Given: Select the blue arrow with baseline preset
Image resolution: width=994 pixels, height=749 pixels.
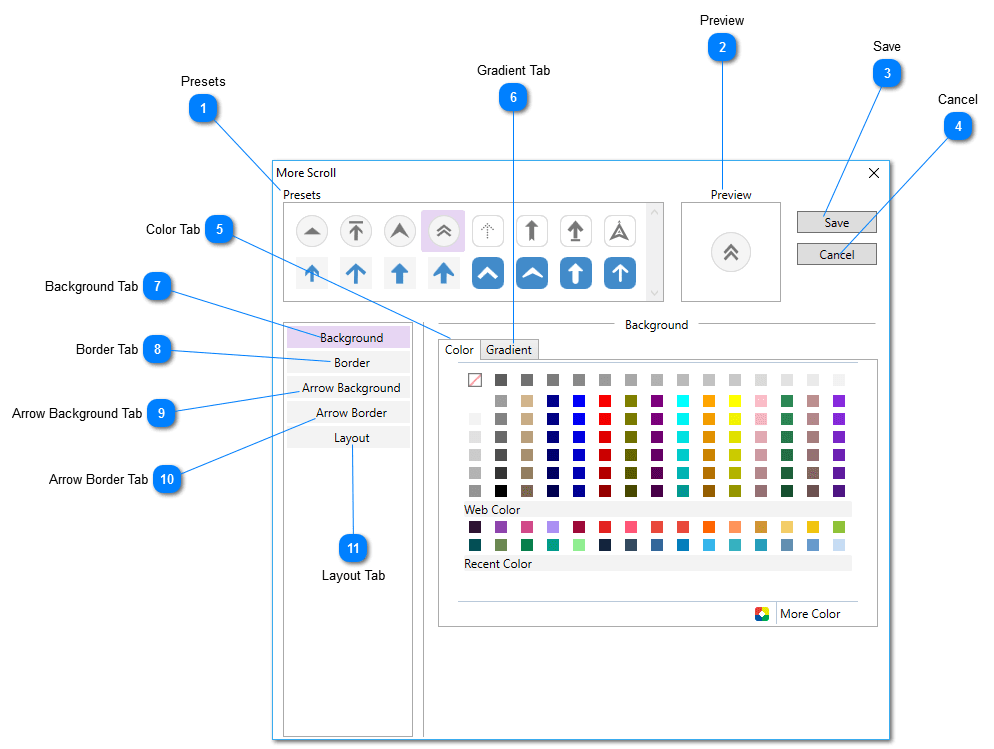Looking at the screenshot, I should (x=576, y=231).
